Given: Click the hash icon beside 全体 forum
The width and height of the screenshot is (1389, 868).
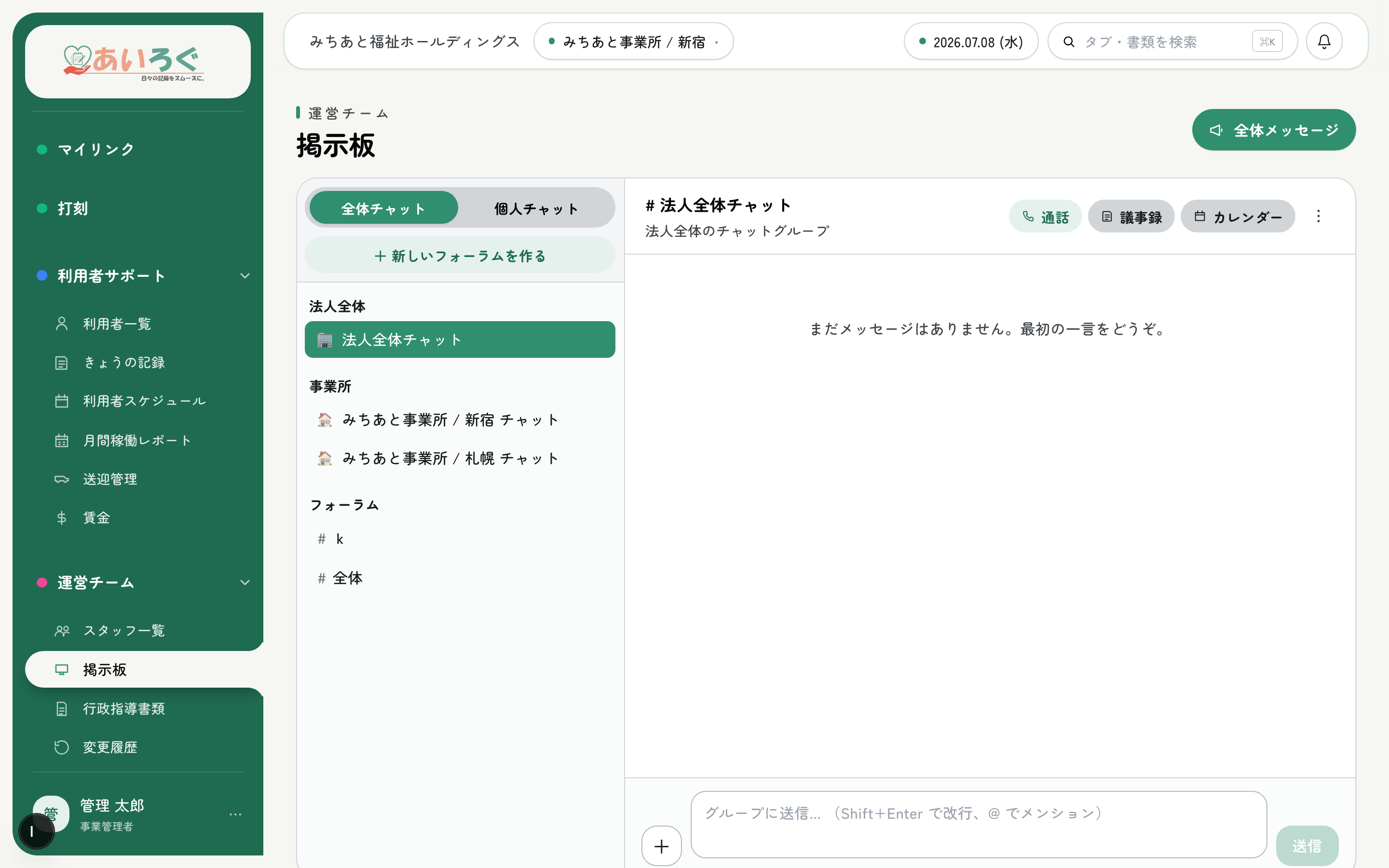Looking at the screenshot, I should [321, 578].
